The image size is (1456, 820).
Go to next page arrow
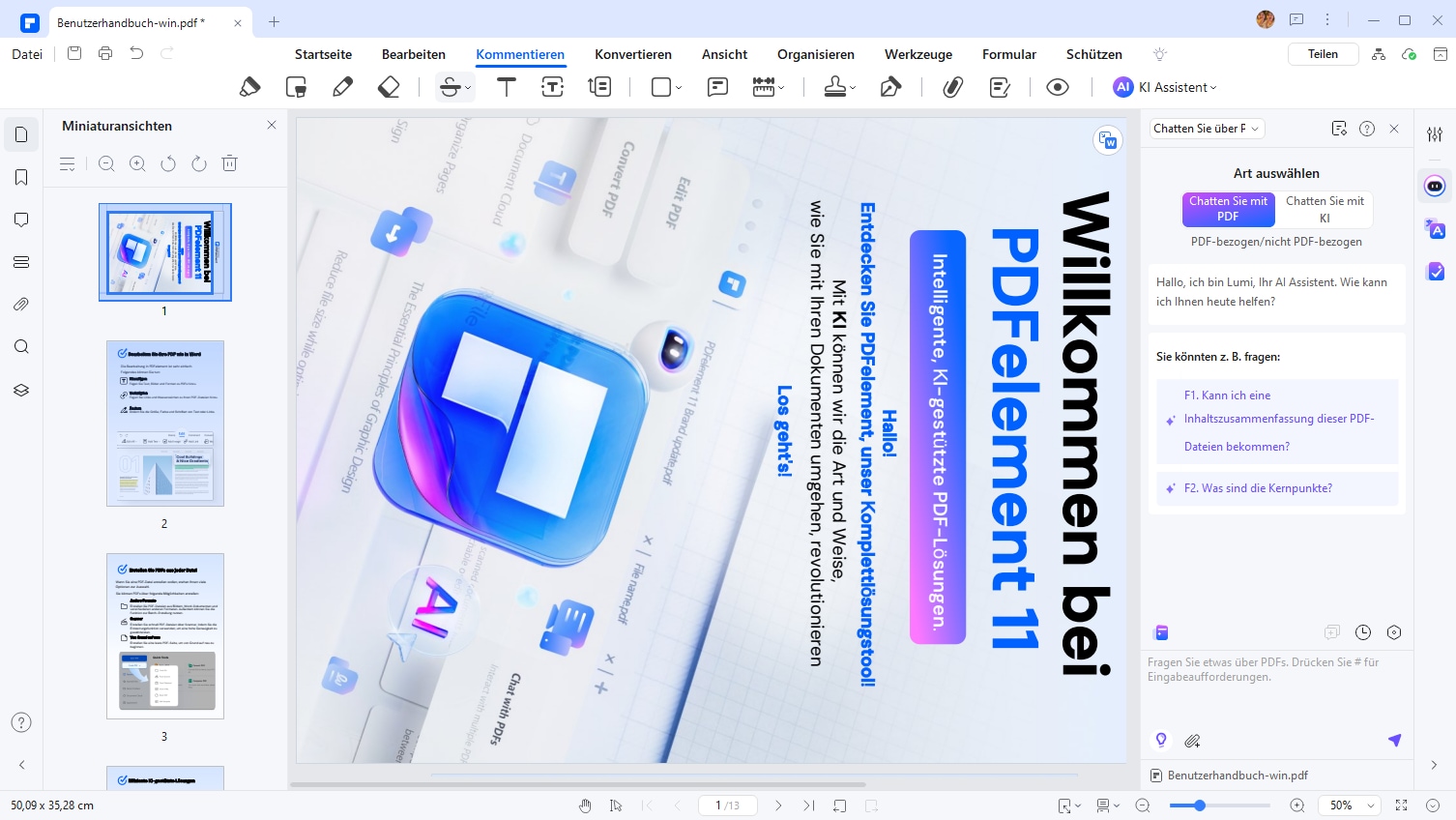tap(778, 805)
